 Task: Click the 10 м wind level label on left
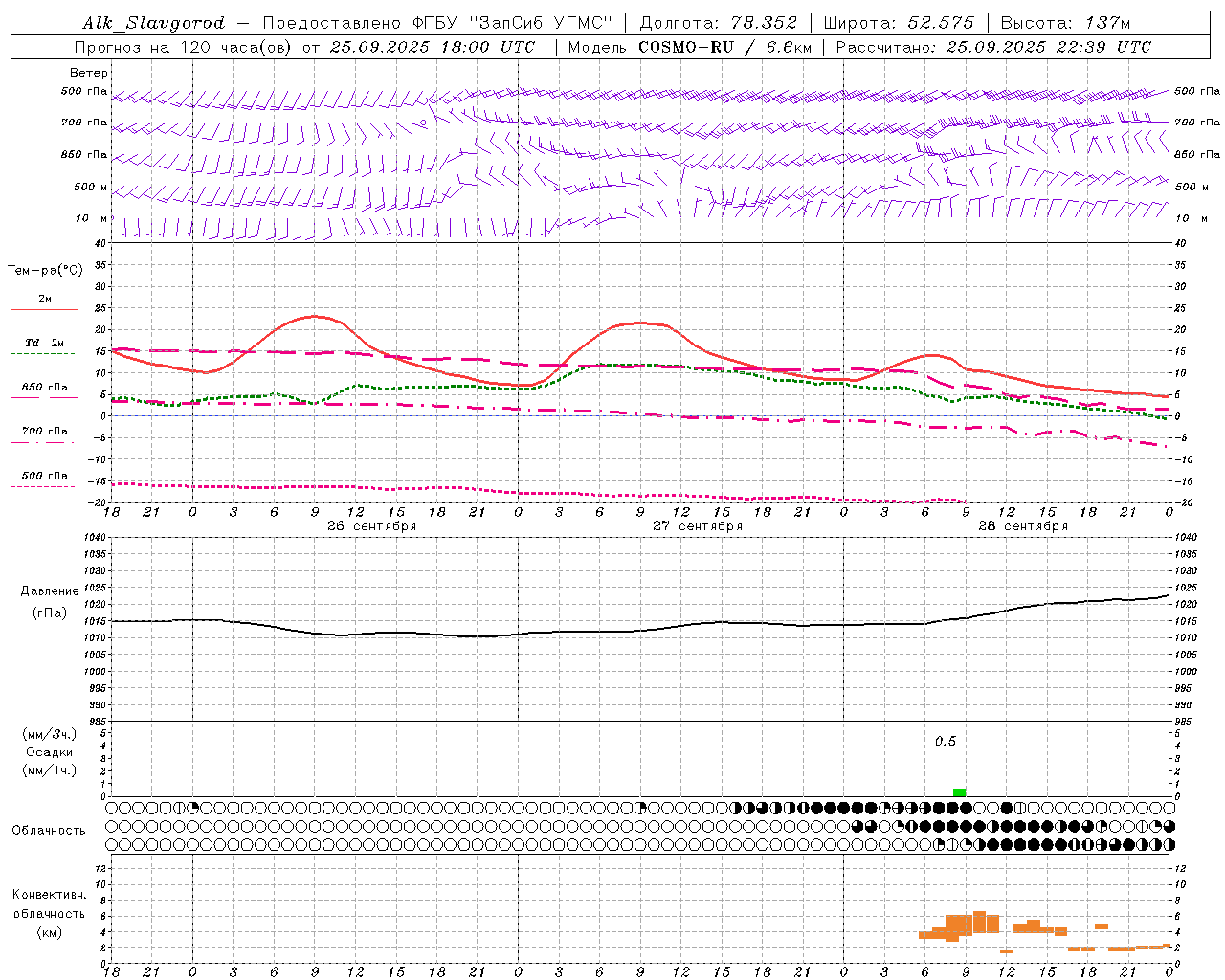point(91,218)
